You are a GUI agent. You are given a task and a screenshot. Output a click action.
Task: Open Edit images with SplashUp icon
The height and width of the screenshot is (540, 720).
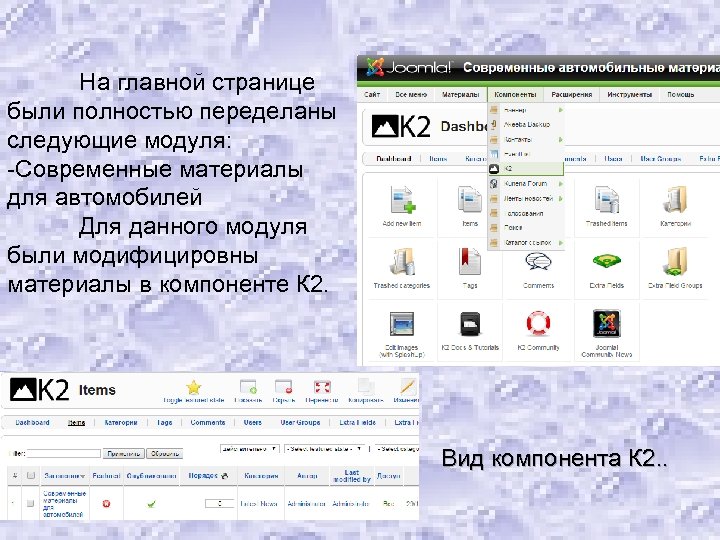click(x=402, y=334)
